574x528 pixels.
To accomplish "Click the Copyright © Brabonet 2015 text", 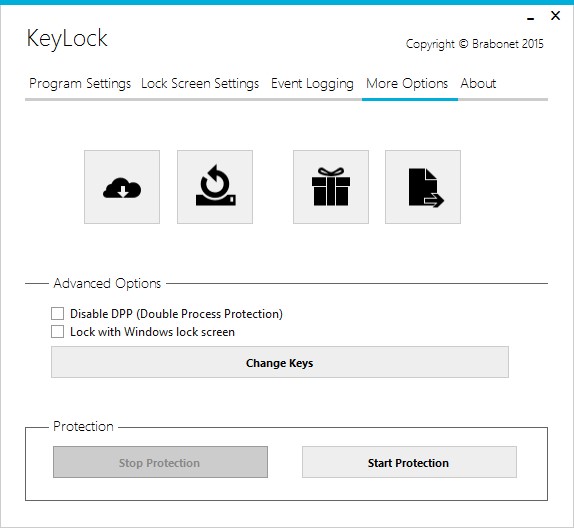I will coord(474,44).
